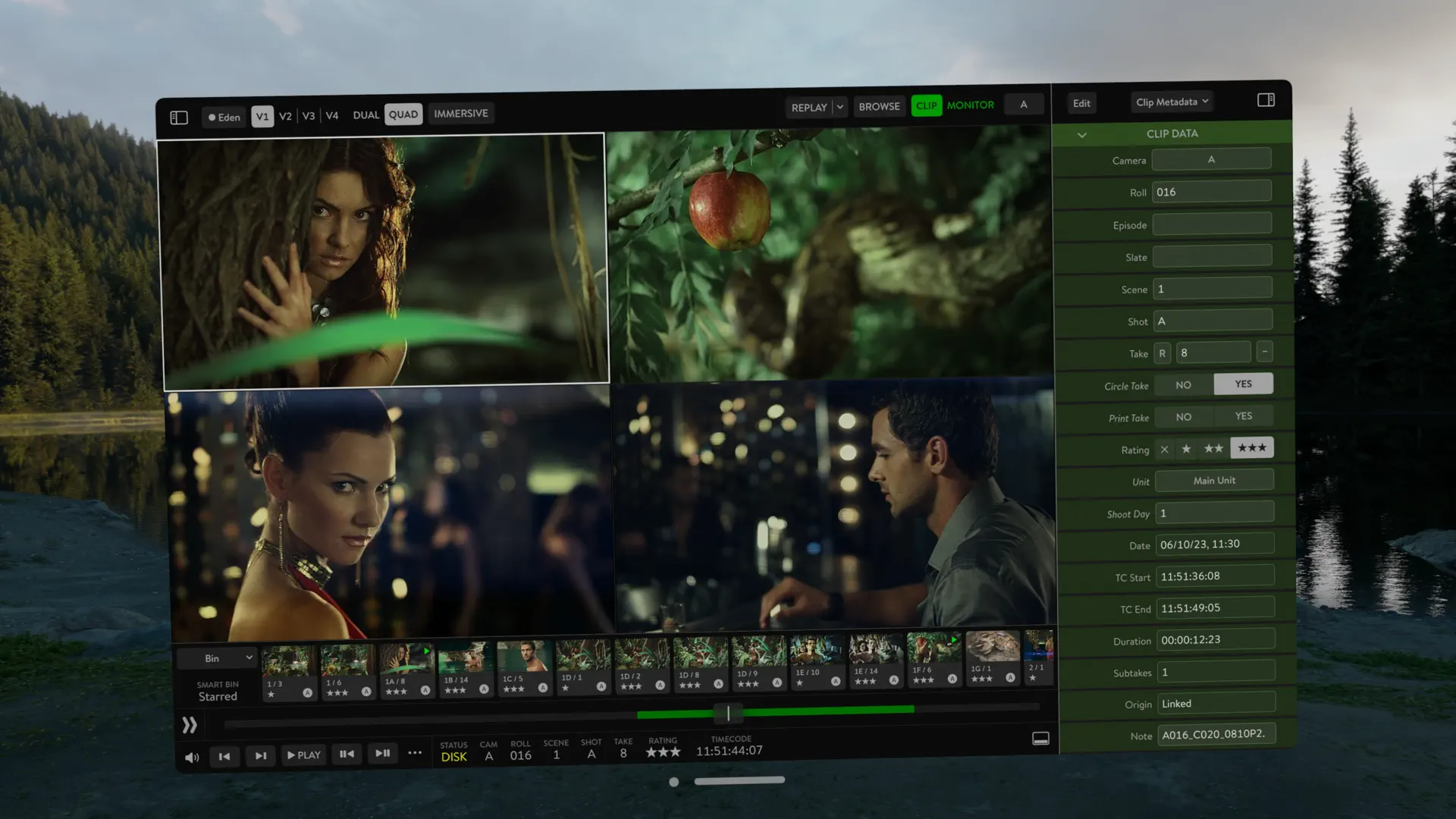Open the Clip Metadata dropdown
Screen dimensions: 1456x819
pos(1172,101)
